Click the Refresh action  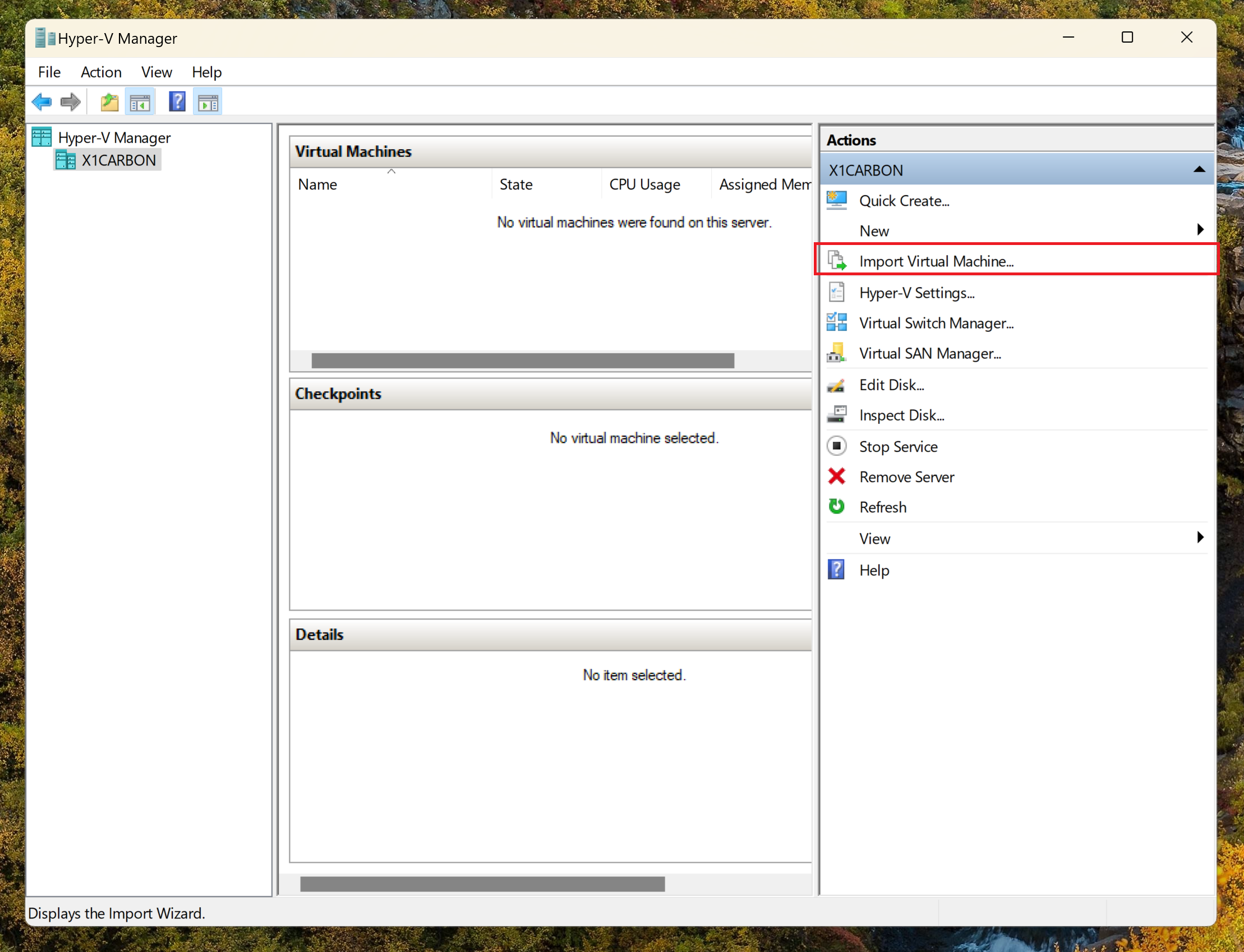[x=884, y=507]
